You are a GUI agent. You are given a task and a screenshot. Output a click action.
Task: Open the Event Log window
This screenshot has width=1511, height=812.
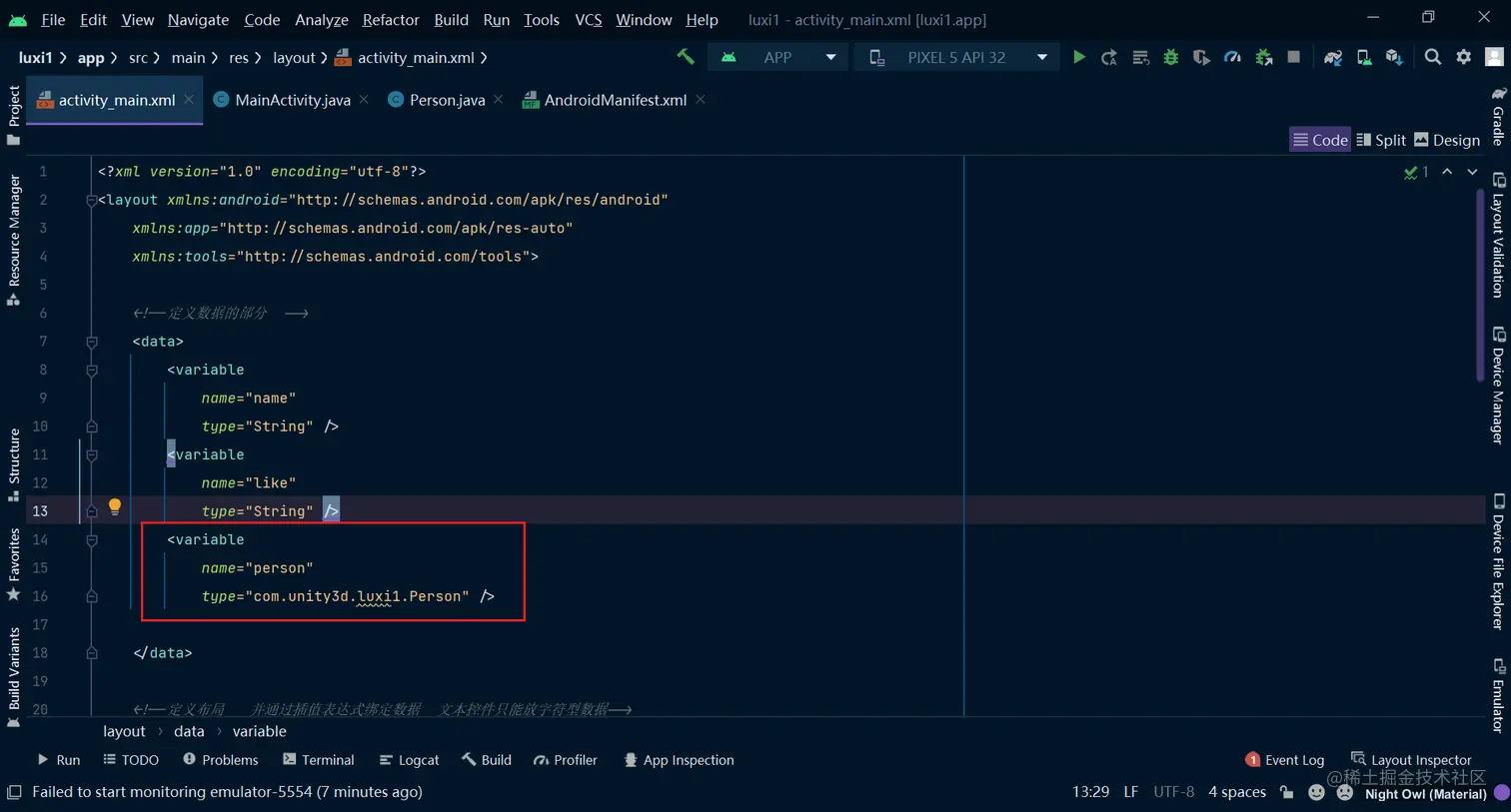click(1284, 760)
